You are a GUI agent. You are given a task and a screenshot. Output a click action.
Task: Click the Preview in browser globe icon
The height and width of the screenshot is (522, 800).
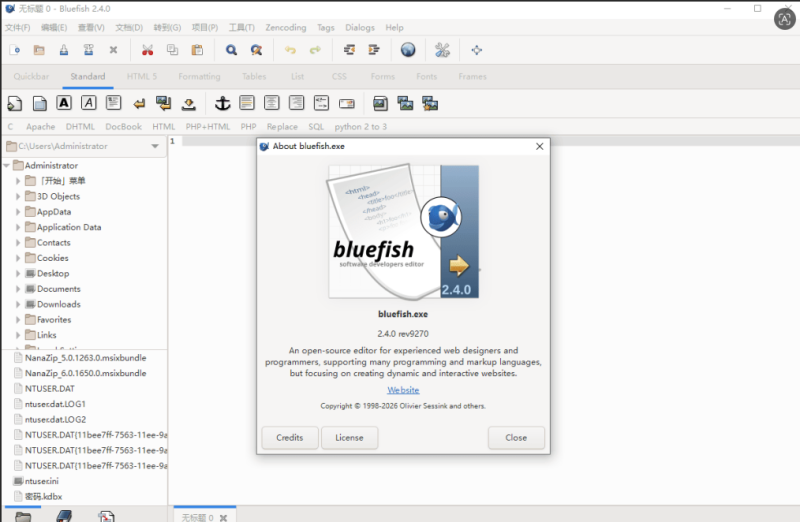click(x=408, y=50)
